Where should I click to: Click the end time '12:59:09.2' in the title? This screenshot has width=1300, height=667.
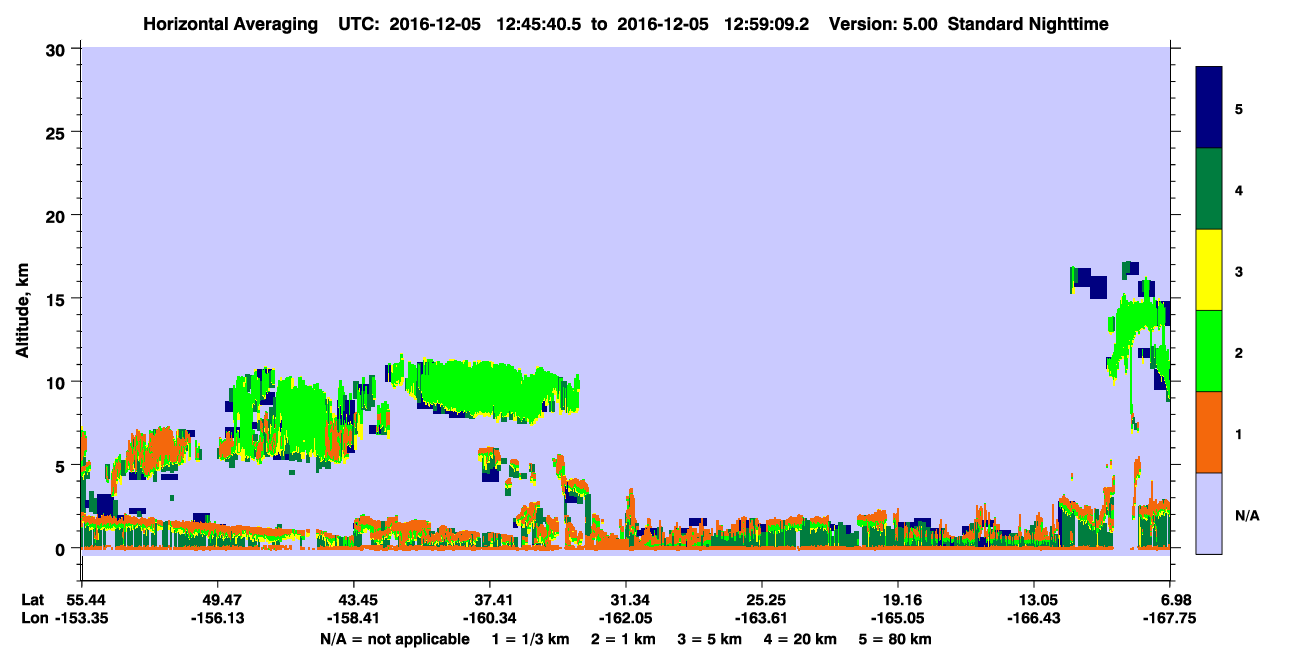(x=767, y=23)
